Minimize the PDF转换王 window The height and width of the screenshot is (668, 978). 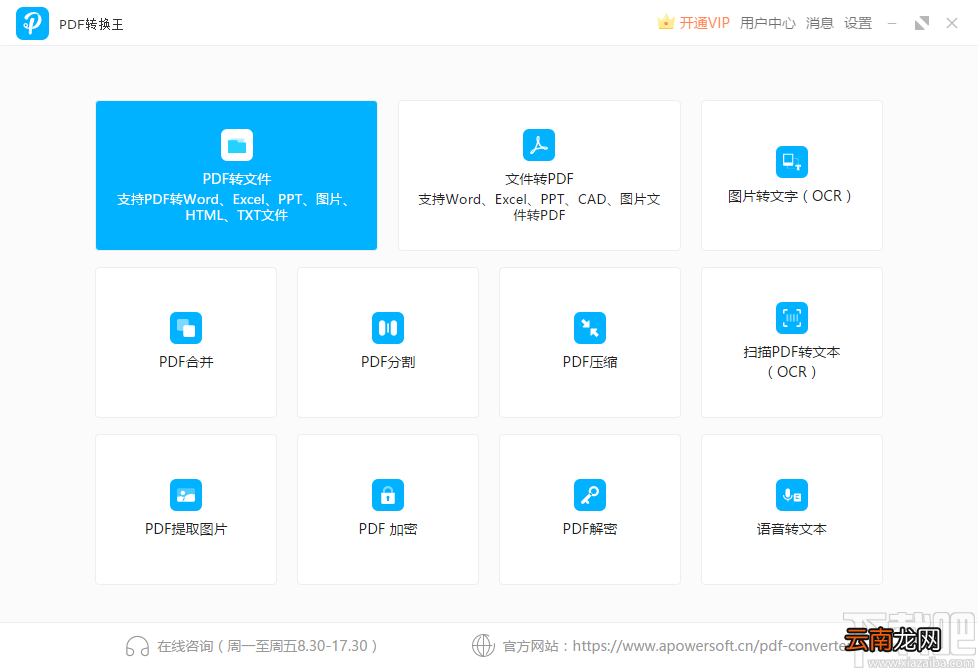892,24
